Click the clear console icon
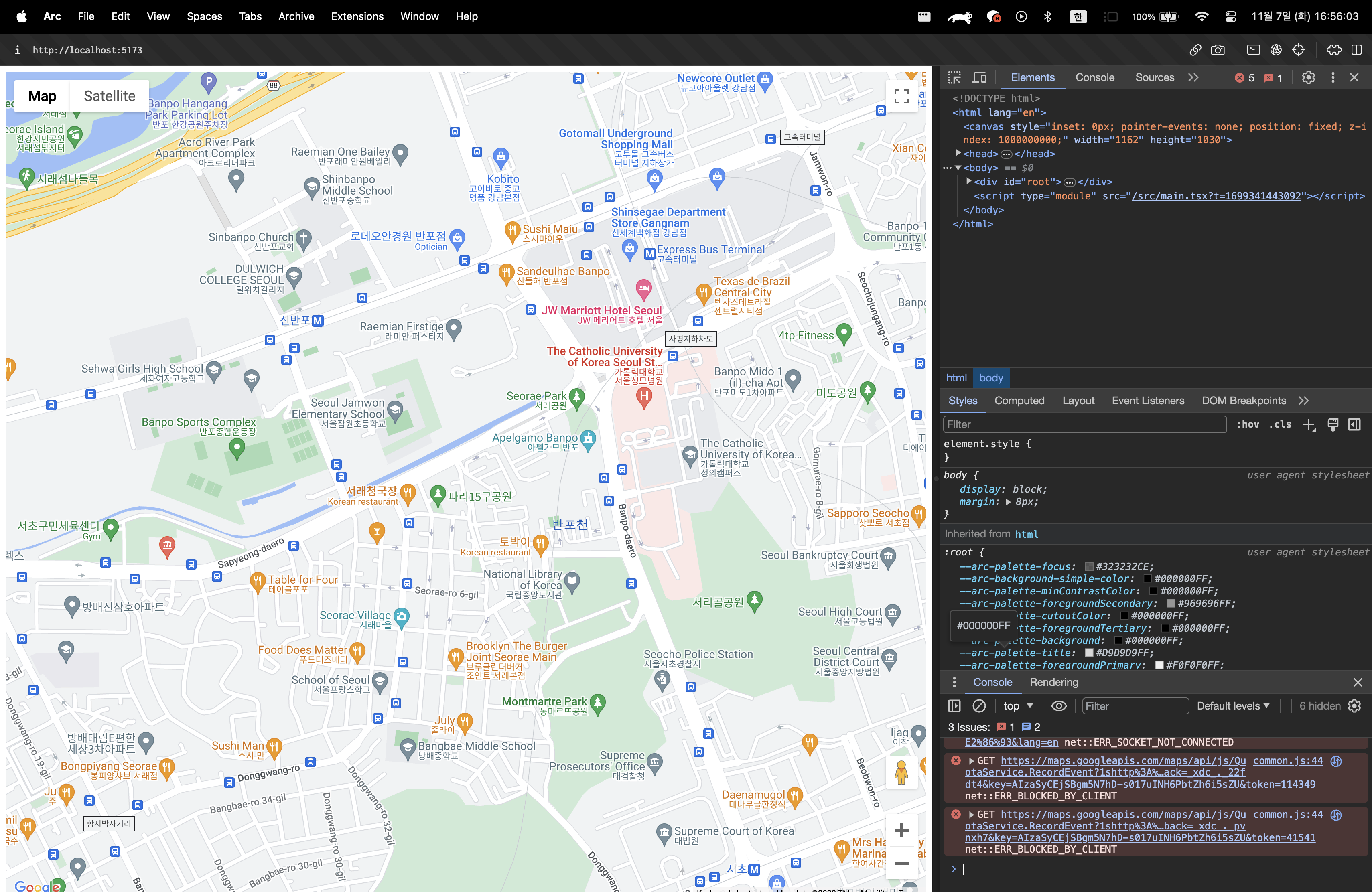Image resolution: width=1372 pixels, height=892 pixels. (x=979, y=706)
